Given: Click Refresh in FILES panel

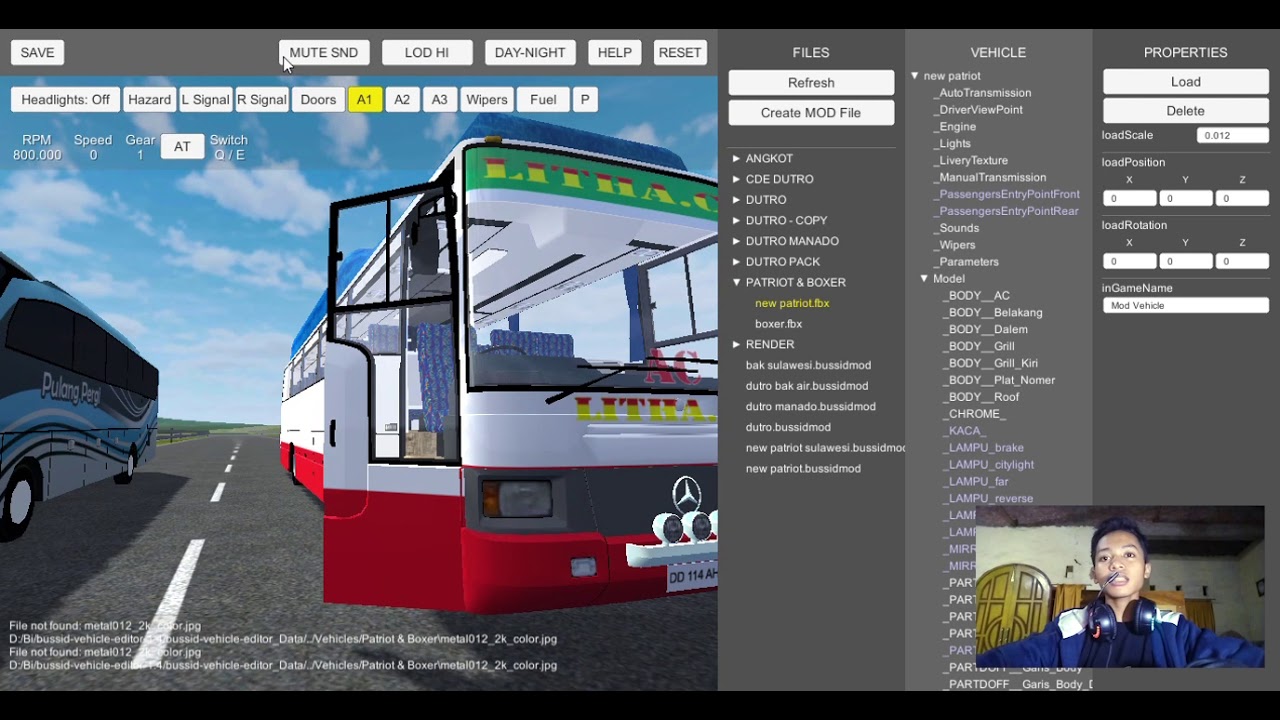Looking at the screenshot, I should pyautogui.click(x=811, y=83).
